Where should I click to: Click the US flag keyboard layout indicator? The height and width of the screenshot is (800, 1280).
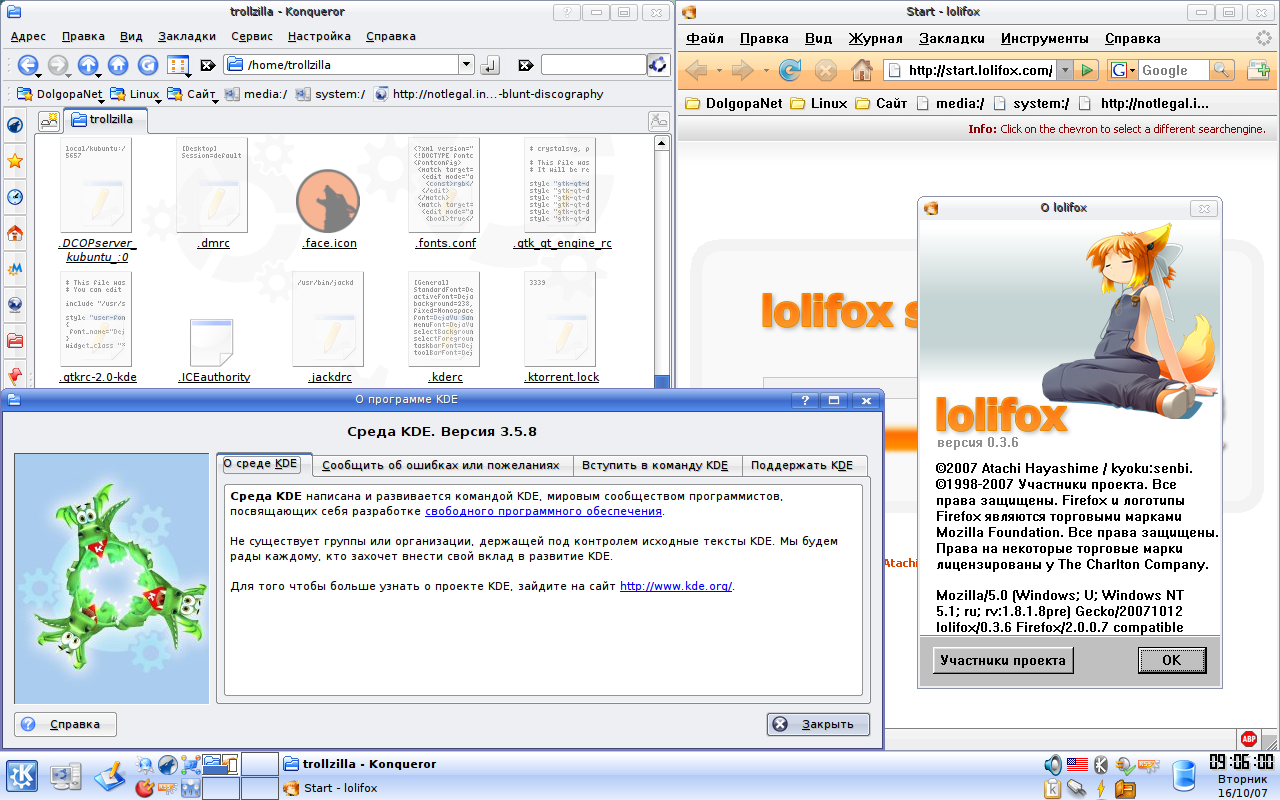click(x=1077, y=765)
